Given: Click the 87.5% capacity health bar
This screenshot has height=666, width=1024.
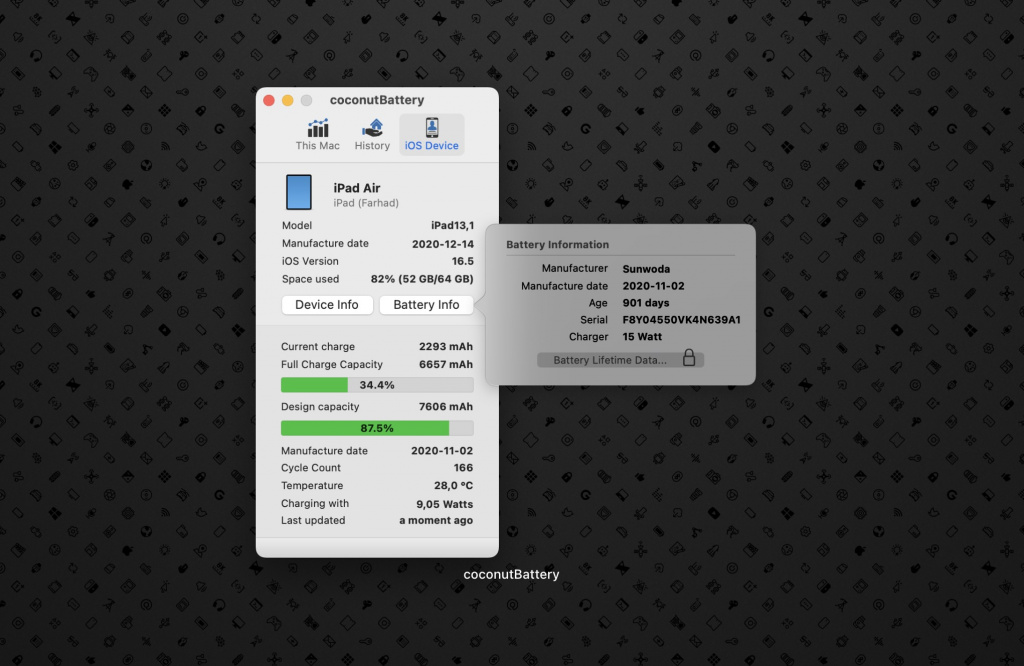Looking at the screenshot, I should coord(377,428).
